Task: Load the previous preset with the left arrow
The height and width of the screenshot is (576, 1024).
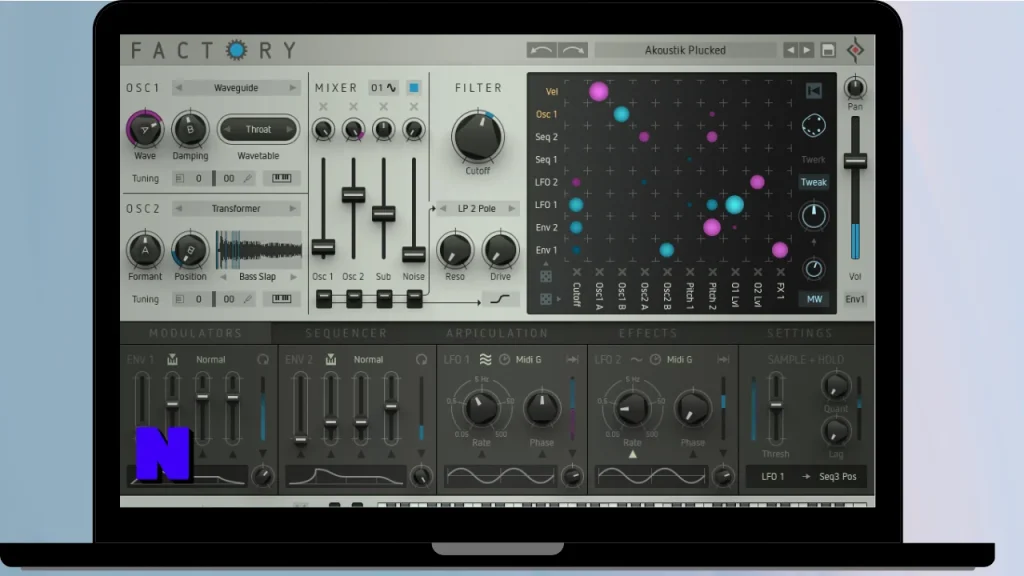Action: [x=791, y=50]
